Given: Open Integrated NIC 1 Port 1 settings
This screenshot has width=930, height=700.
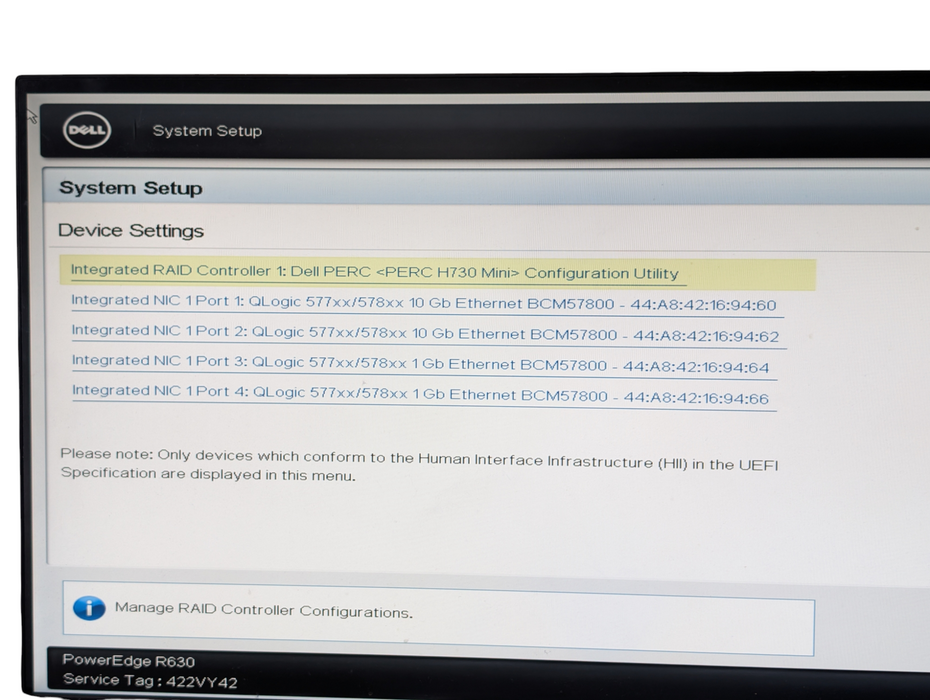Looking at the screenshot, I should [427, 301].
